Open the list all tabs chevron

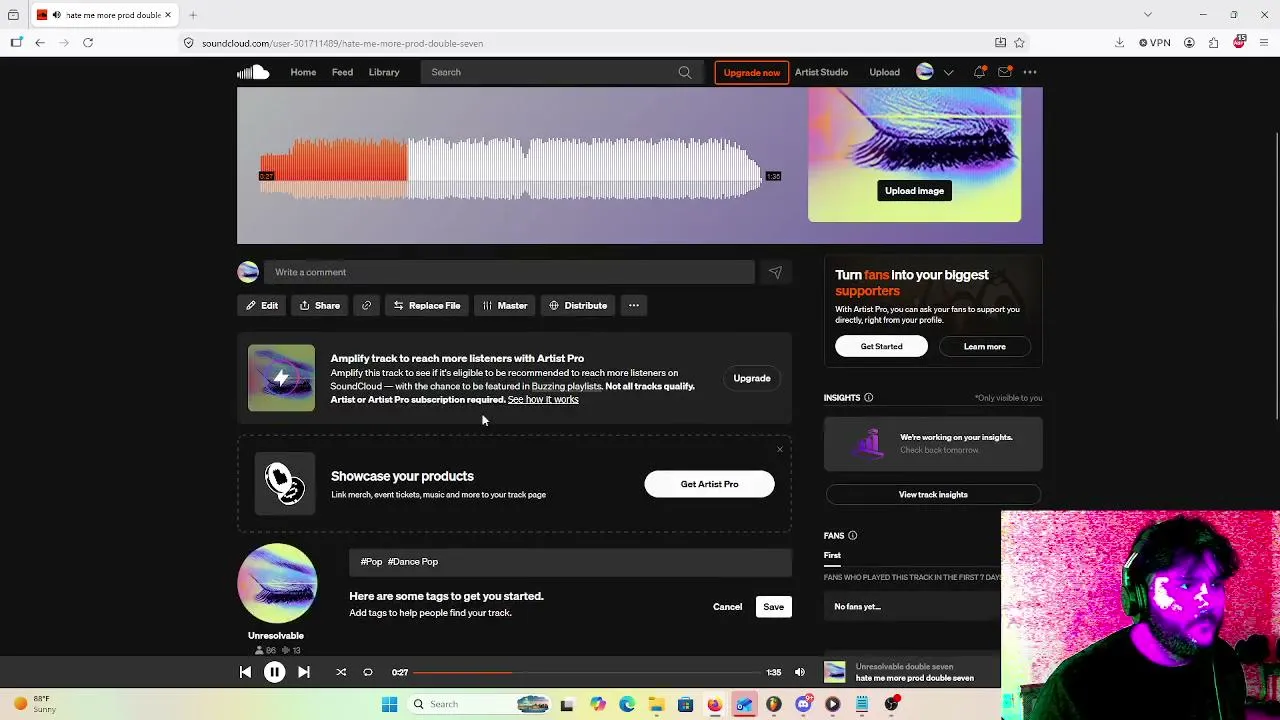pos(1148,15)
